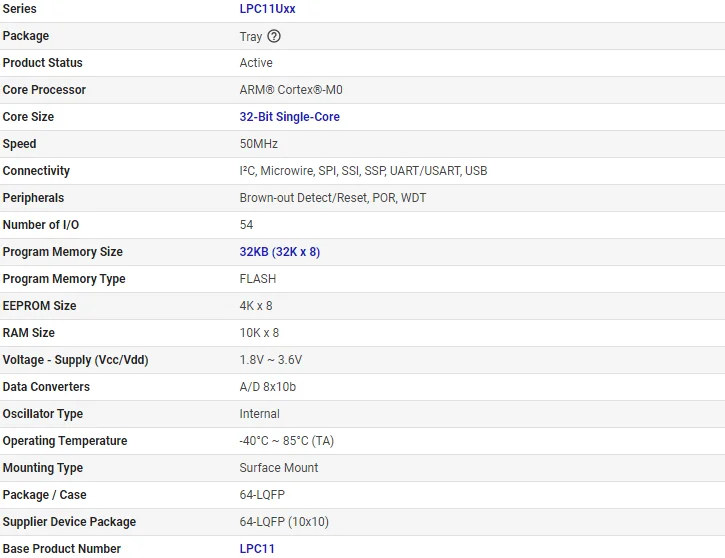Click the 'Data Converters' row label

(x=46, y=386)
